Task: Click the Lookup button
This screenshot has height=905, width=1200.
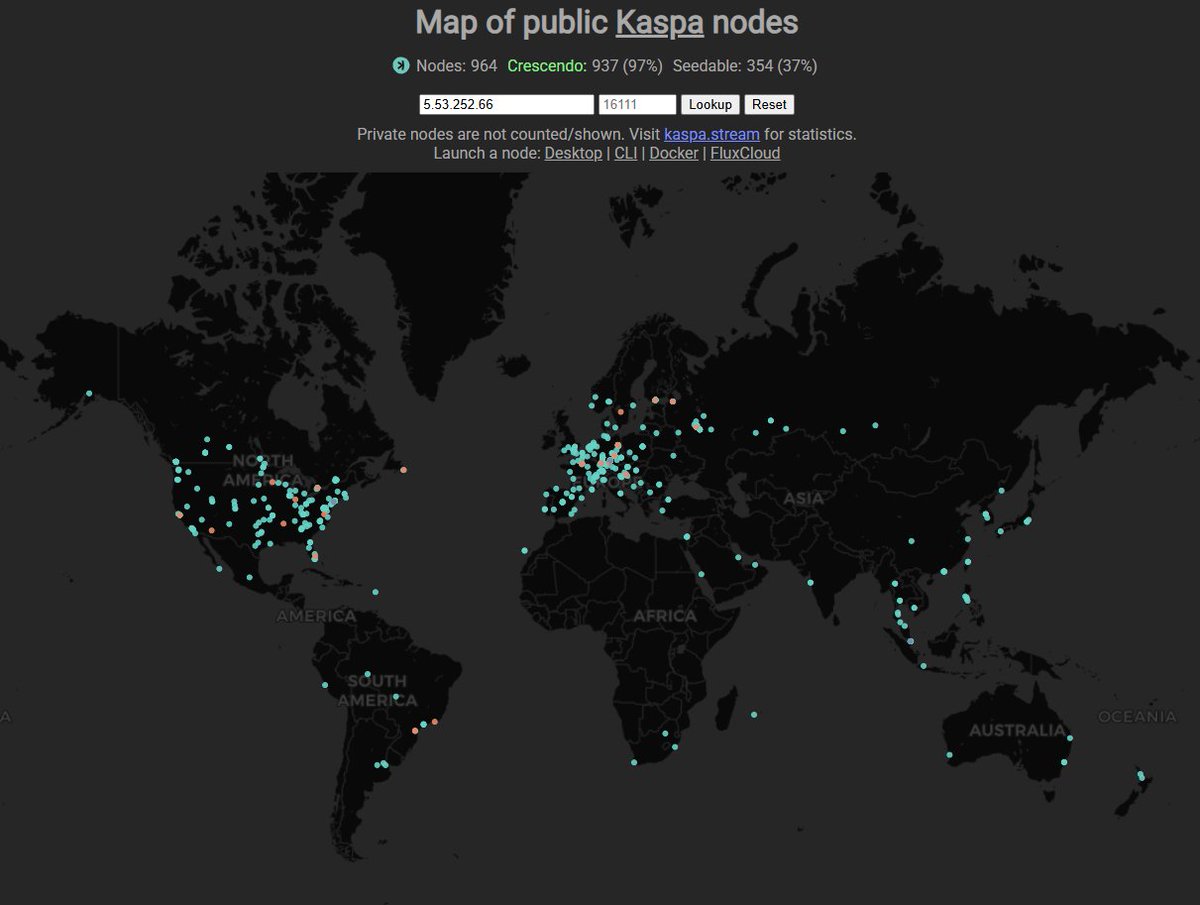Action: click(x=711, y=104)
